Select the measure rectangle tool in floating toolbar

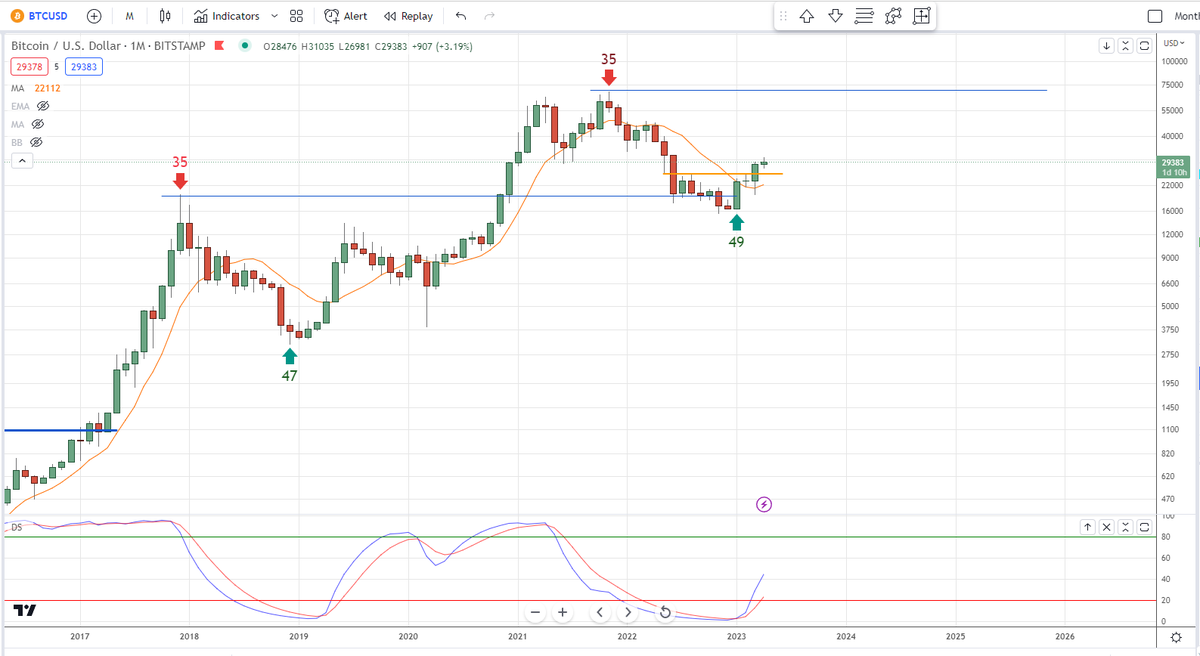point(922,16)
